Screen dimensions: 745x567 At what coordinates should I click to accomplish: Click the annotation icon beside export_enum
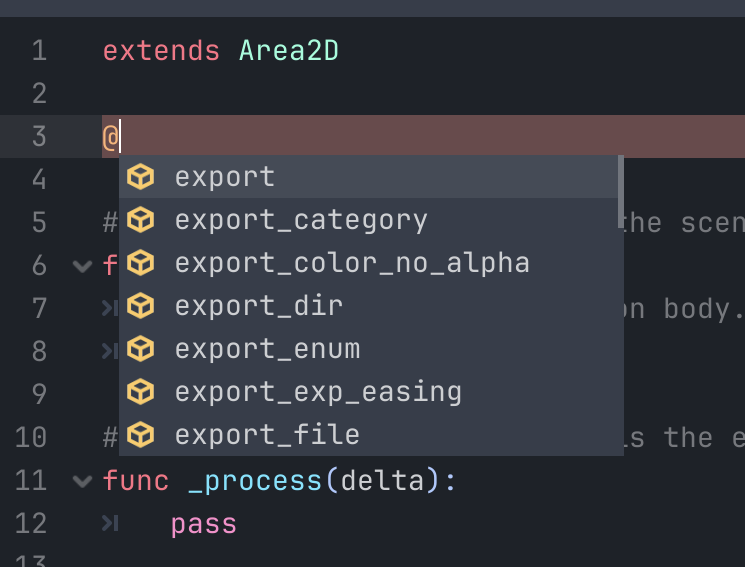pos(141,349)
